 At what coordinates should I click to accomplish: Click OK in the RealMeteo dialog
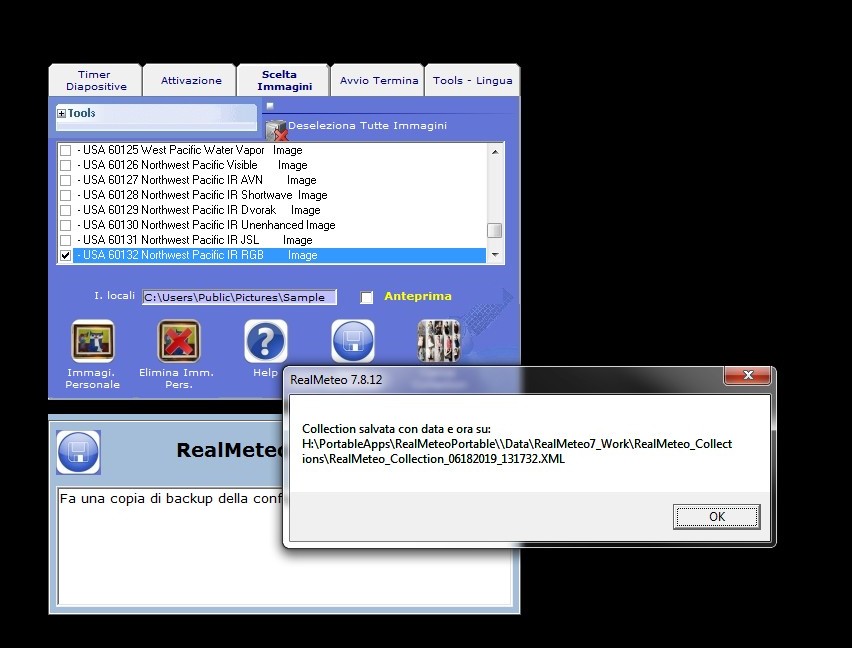(x=717, y=517)
